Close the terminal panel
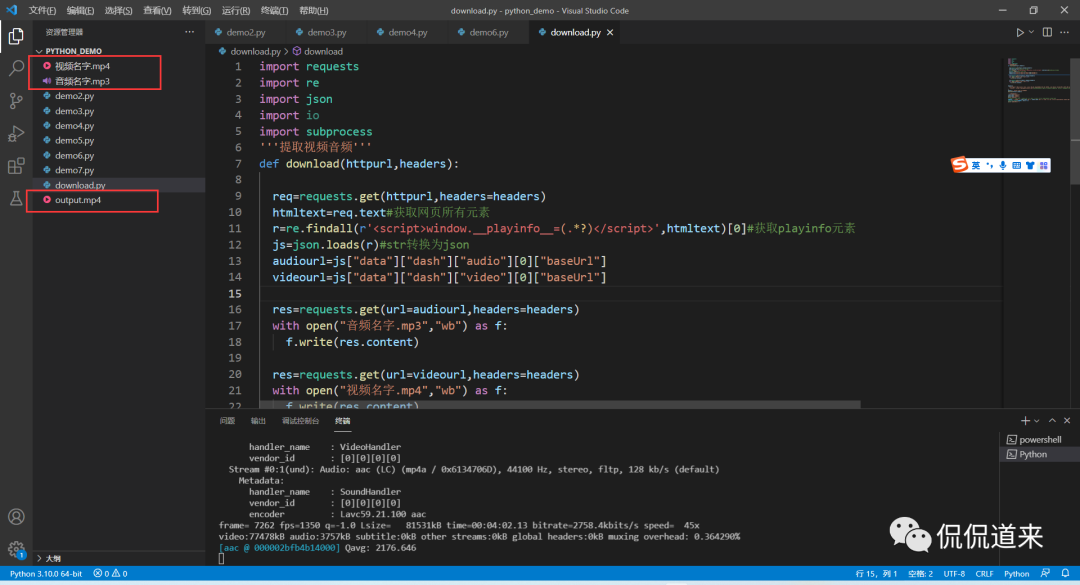The image size is (1080, 585). 1067,420
